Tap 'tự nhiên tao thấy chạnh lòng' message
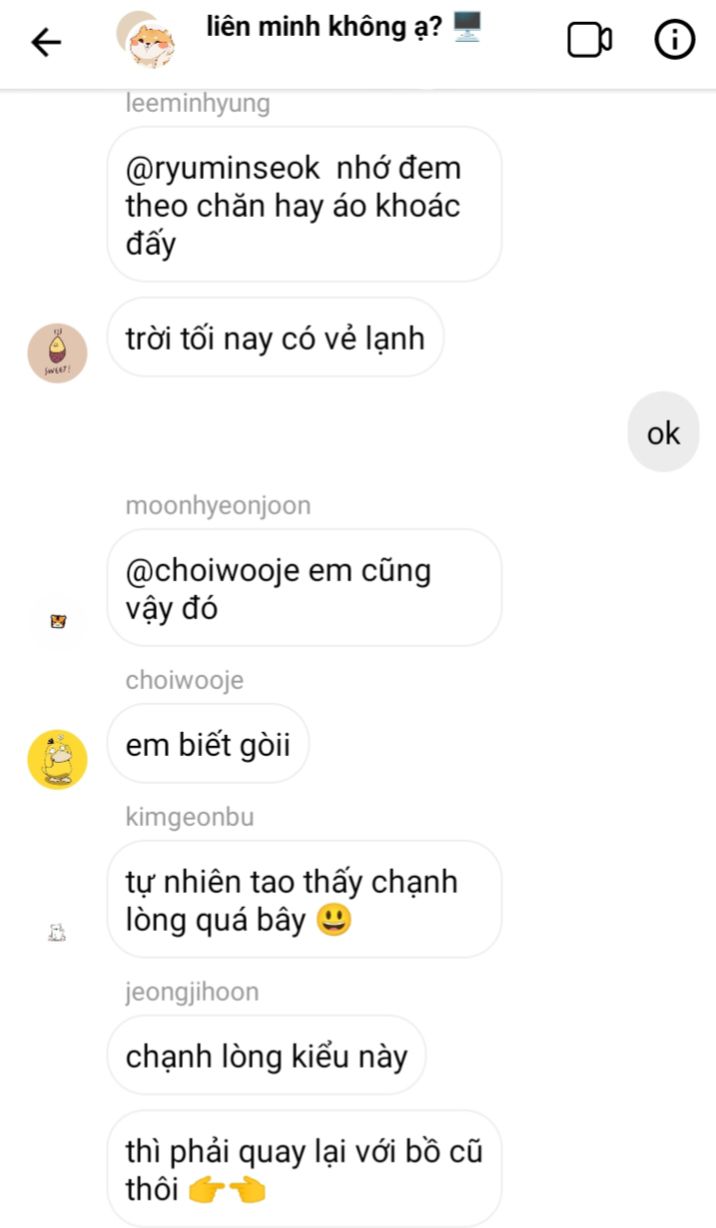Image resolution: width=716 pixels, height=1228 pixels. pyautogui.click(x=304, y=899)
